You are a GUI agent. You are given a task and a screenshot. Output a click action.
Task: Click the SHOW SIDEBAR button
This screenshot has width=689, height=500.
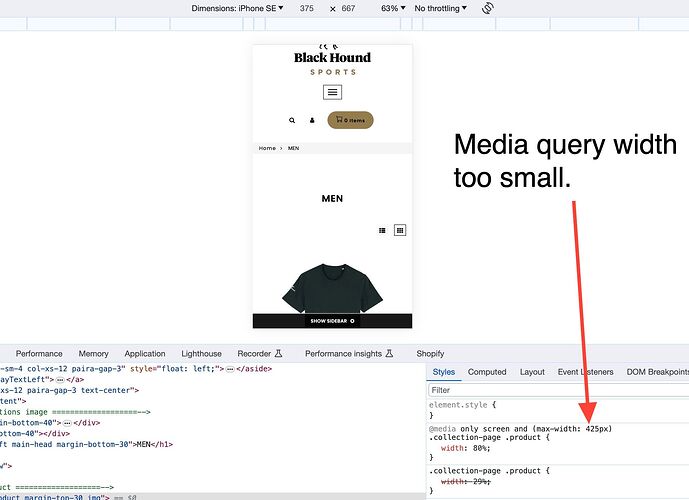pyautogui.click(x=332, y=321)
